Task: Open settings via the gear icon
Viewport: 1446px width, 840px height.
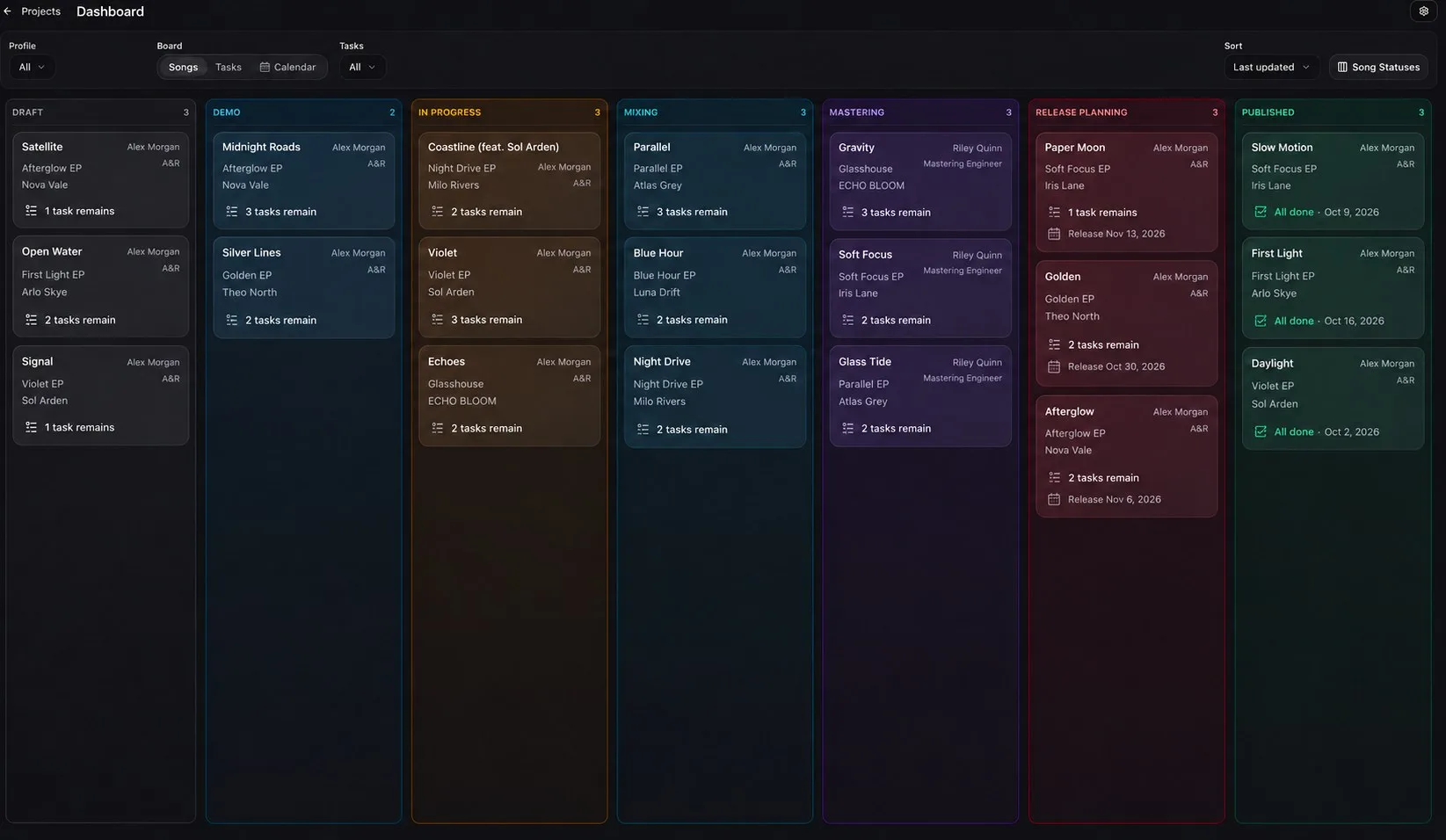Action: (x=1423, y=11)
